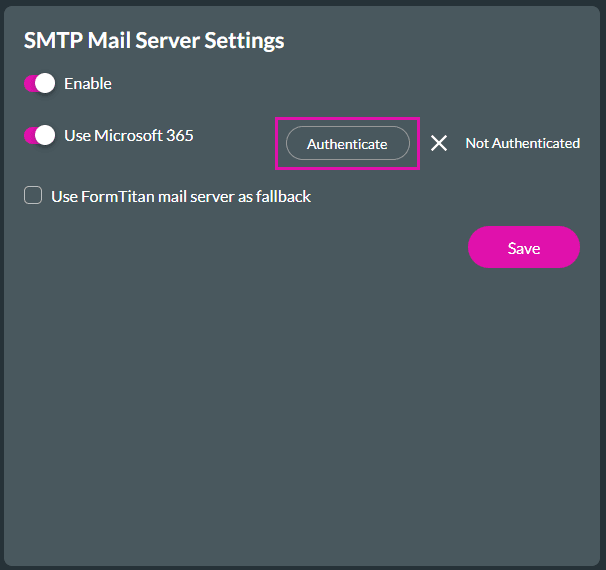Select the authentication failed cross mark
The width and height of the screenshot is (606, 570).
click(x=438, y=143)
